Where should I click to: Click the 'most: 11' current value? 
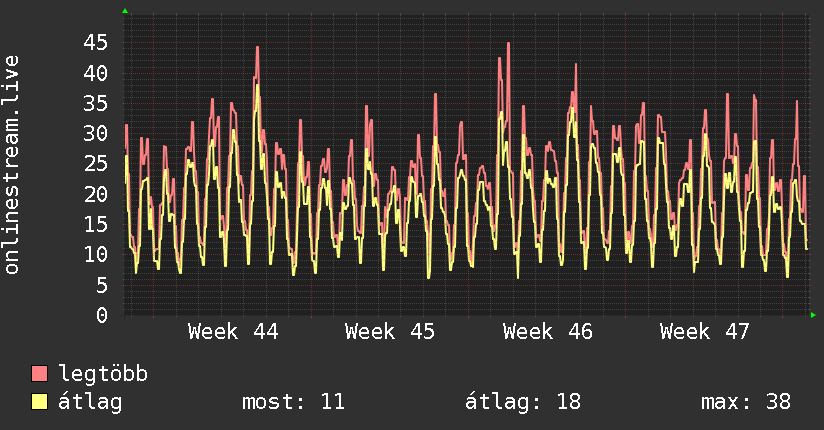click(x=293, y=402)
